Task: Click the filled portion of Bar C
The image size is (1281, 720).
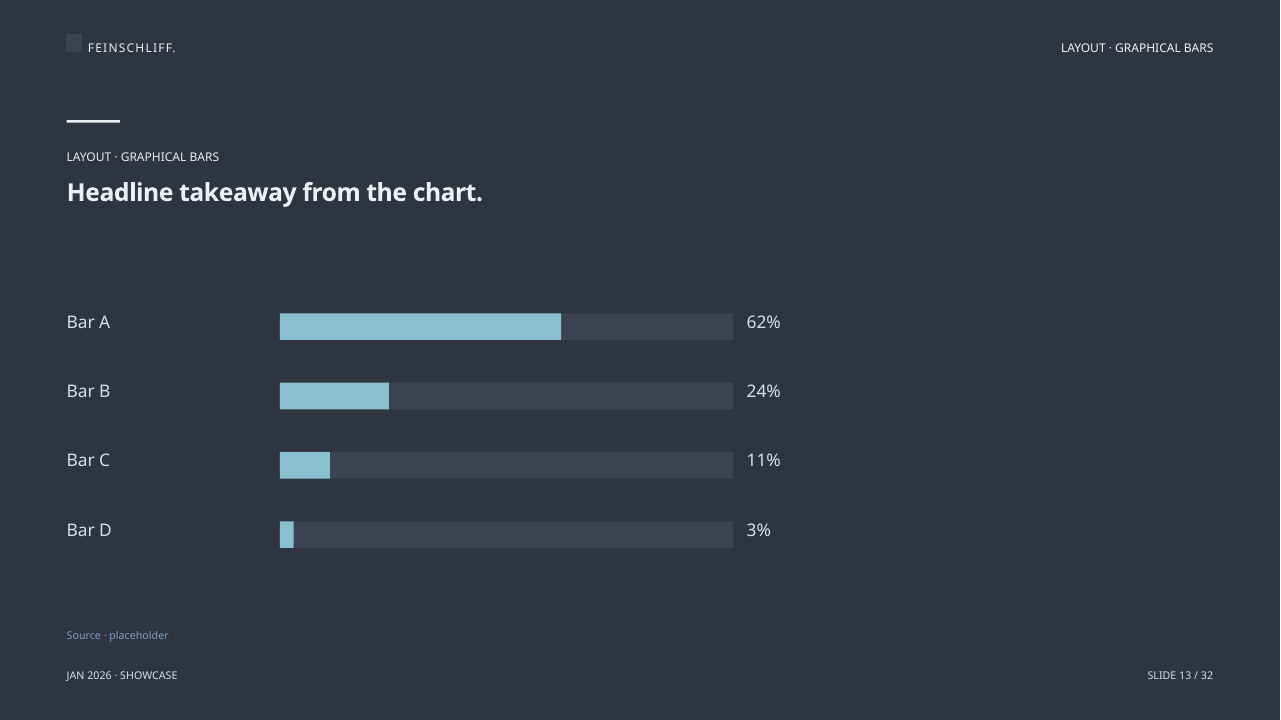Action: [305, 465]
